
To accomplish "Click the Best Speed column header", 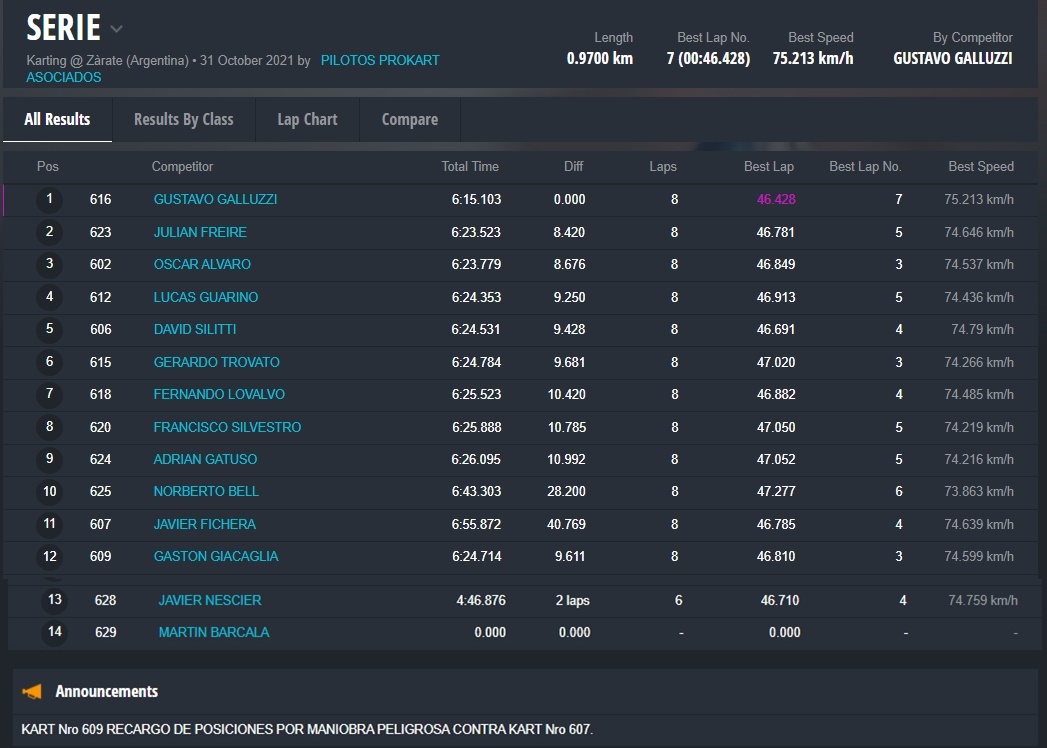I will coord(980,167).
